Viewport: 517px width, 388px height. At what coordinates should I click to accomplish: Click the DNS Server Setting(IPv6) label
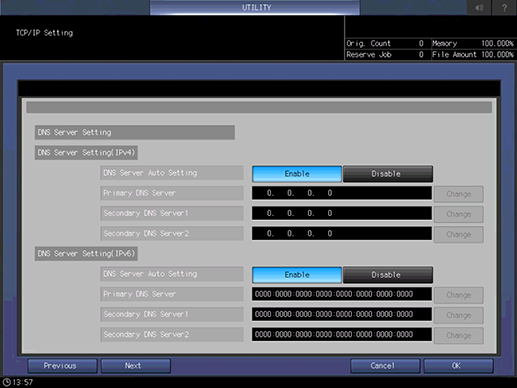point(86,254)
